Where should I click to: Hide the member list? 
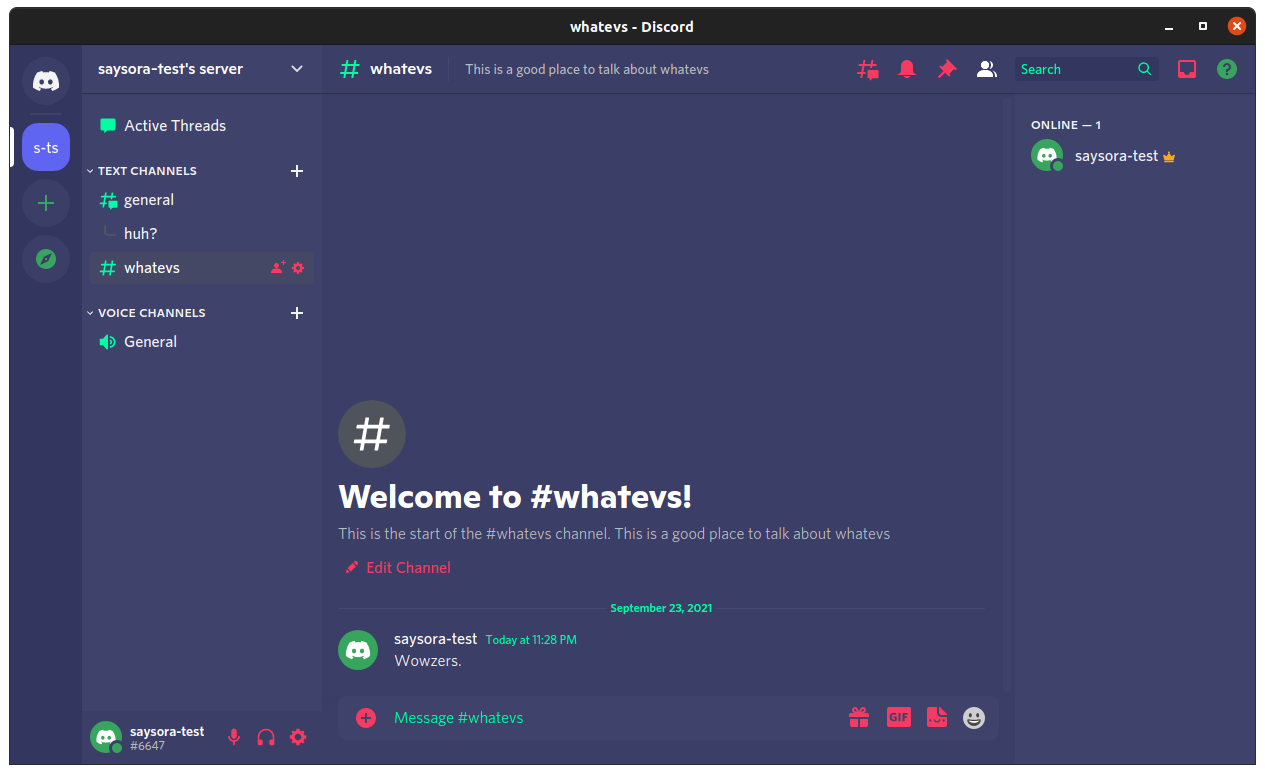pos(986,68)
